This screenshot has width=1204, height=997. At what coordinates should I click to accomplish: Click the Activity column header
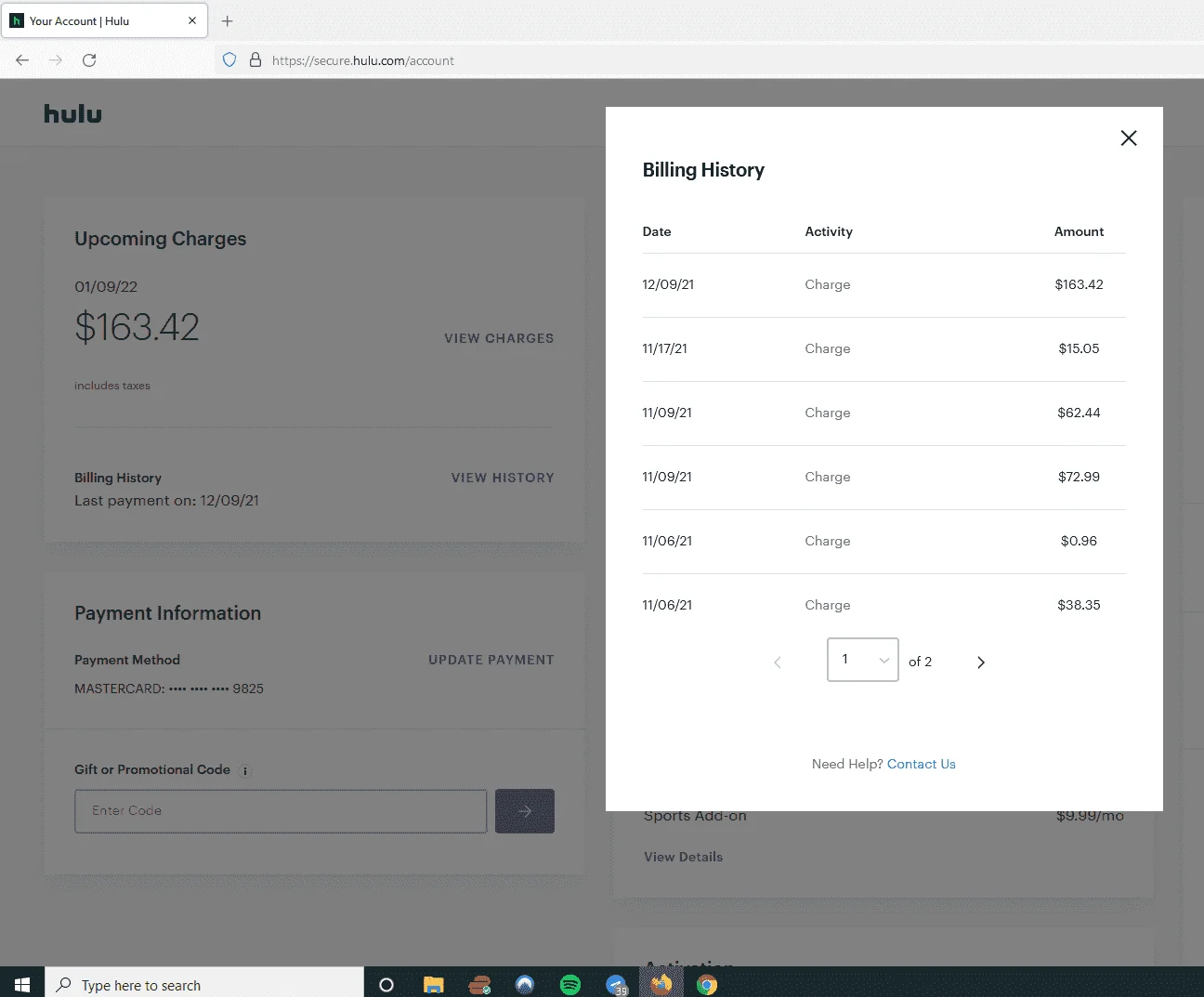click(x=829, y=231)
